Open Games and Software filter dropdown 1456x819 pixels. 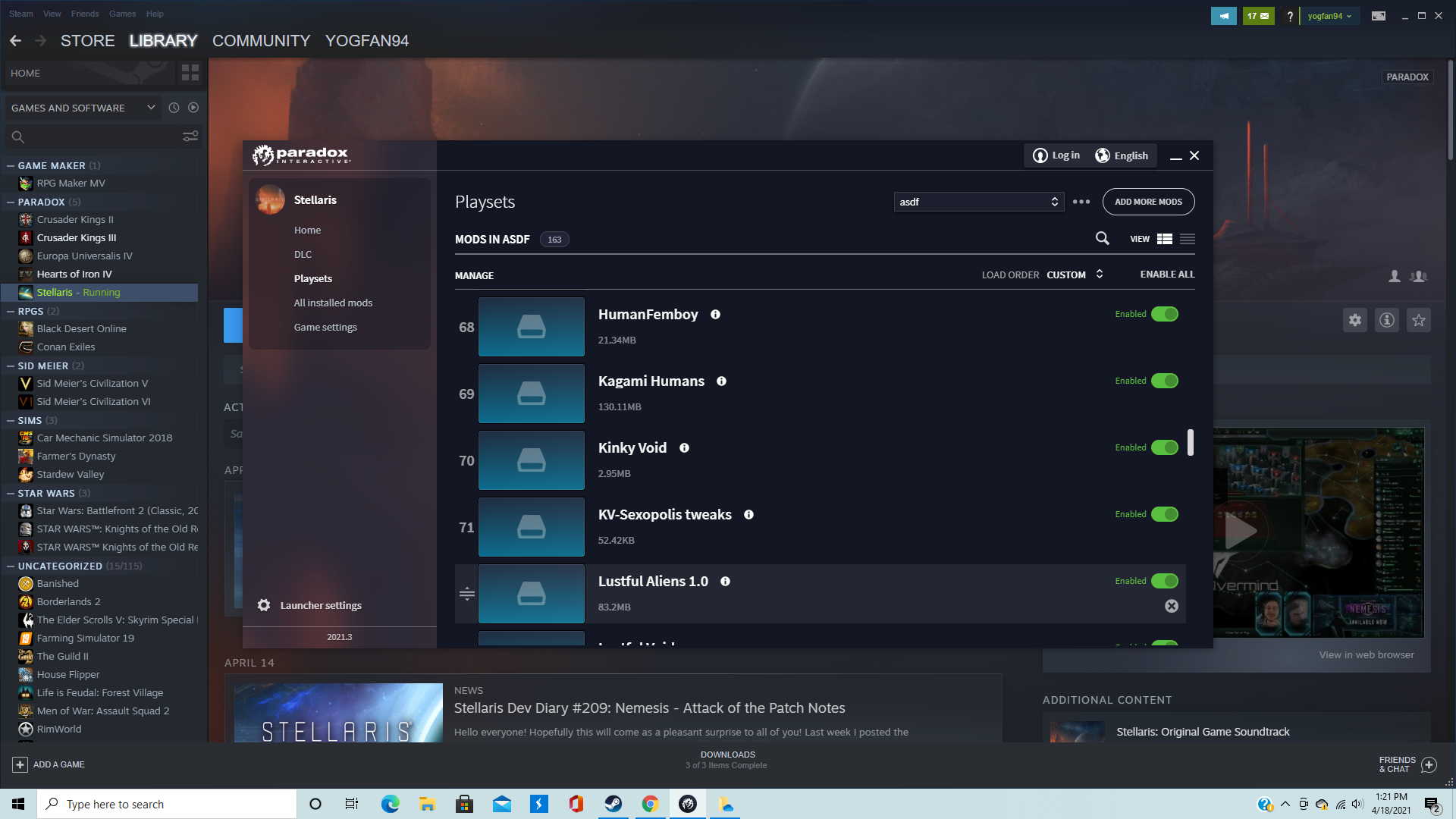click(83, 108)
